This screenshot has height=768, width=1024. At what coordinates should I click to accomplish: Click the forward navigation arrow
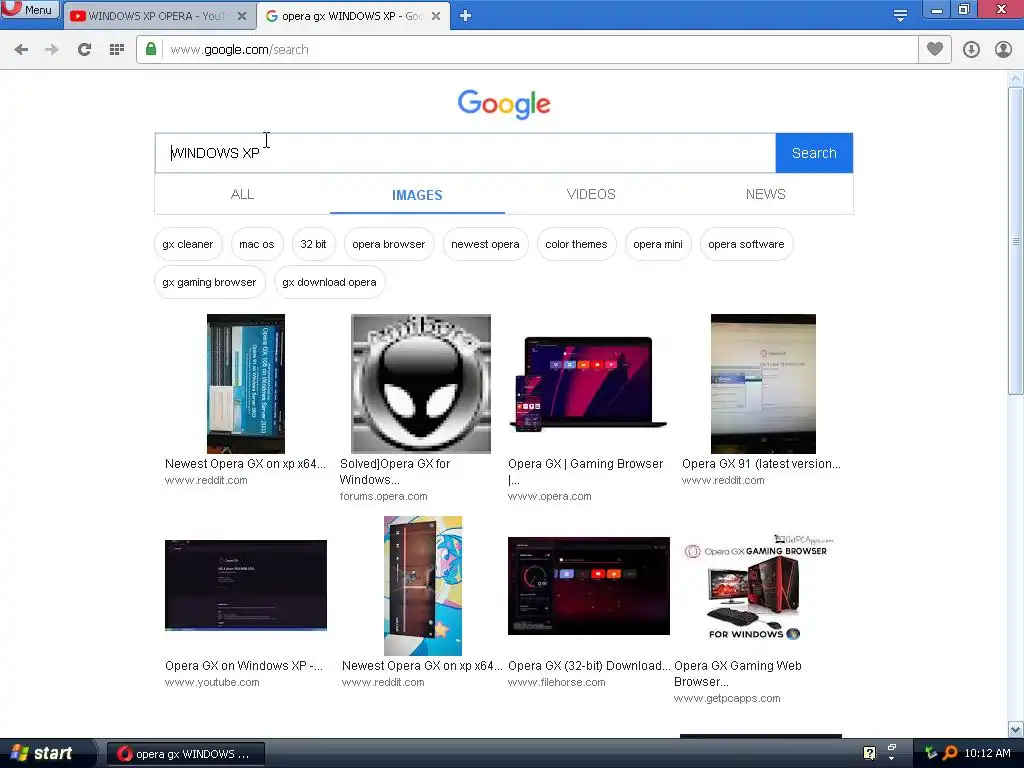[52, 50]
